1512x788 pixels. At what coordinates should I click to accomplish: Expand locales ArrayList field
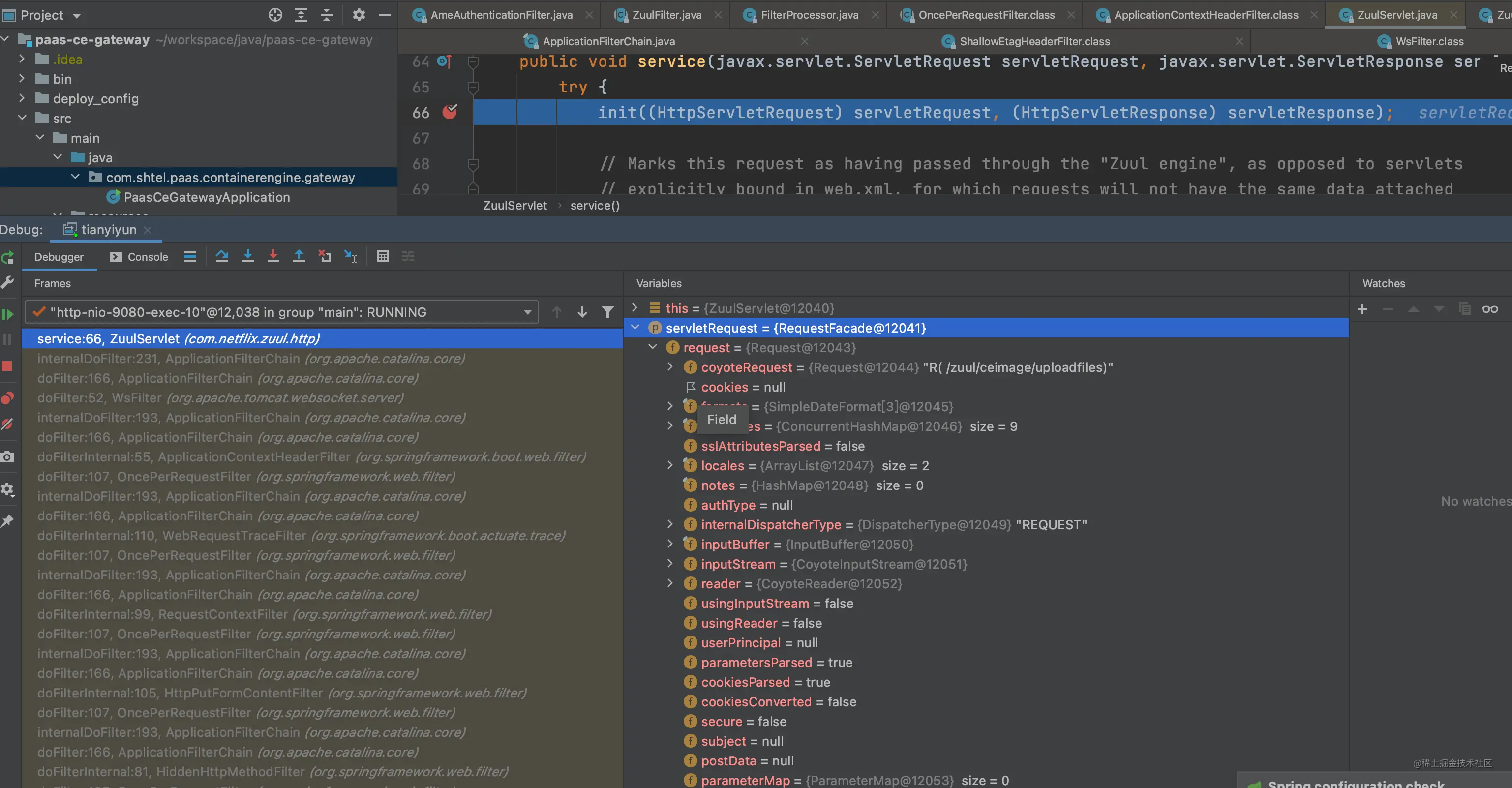(x=670, y=465)
